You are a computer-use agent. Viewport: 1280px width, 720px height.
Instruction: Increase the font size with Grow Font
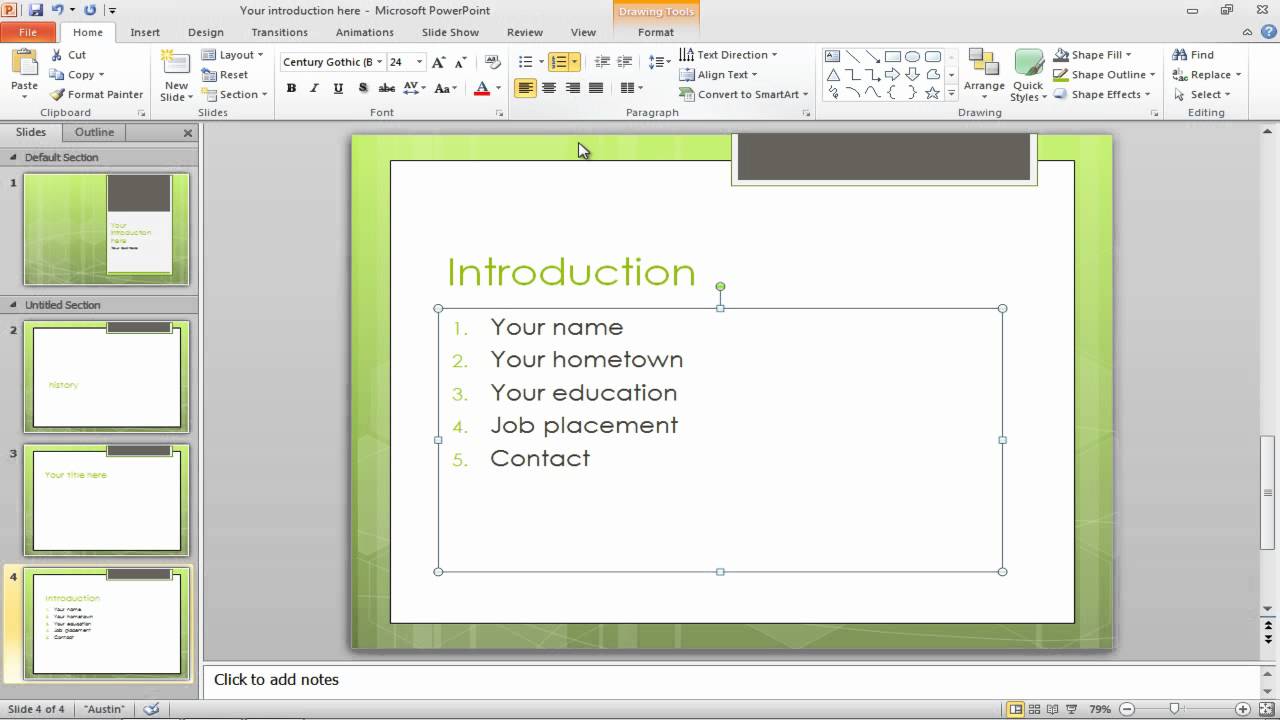click(441, 62)
